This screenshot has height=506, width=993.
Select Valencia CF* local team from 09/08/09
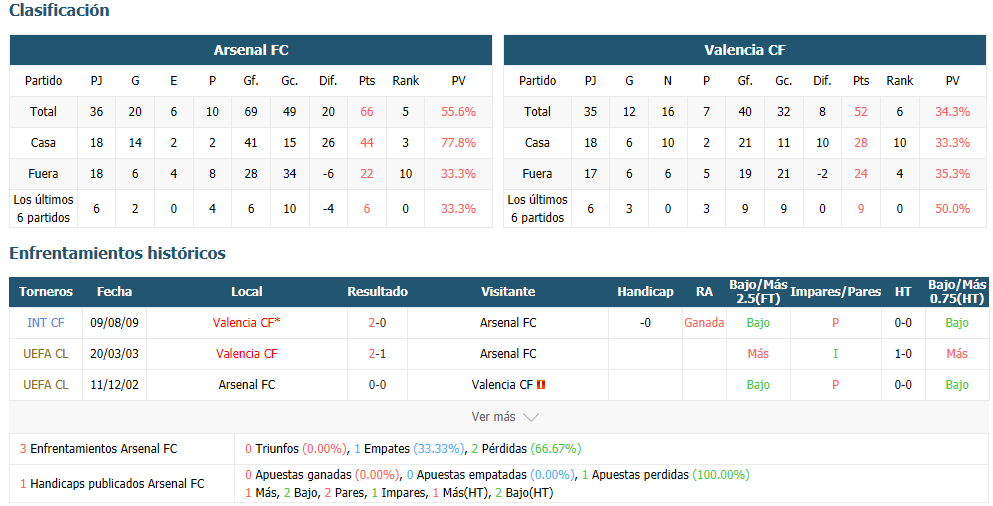[246, 323]
